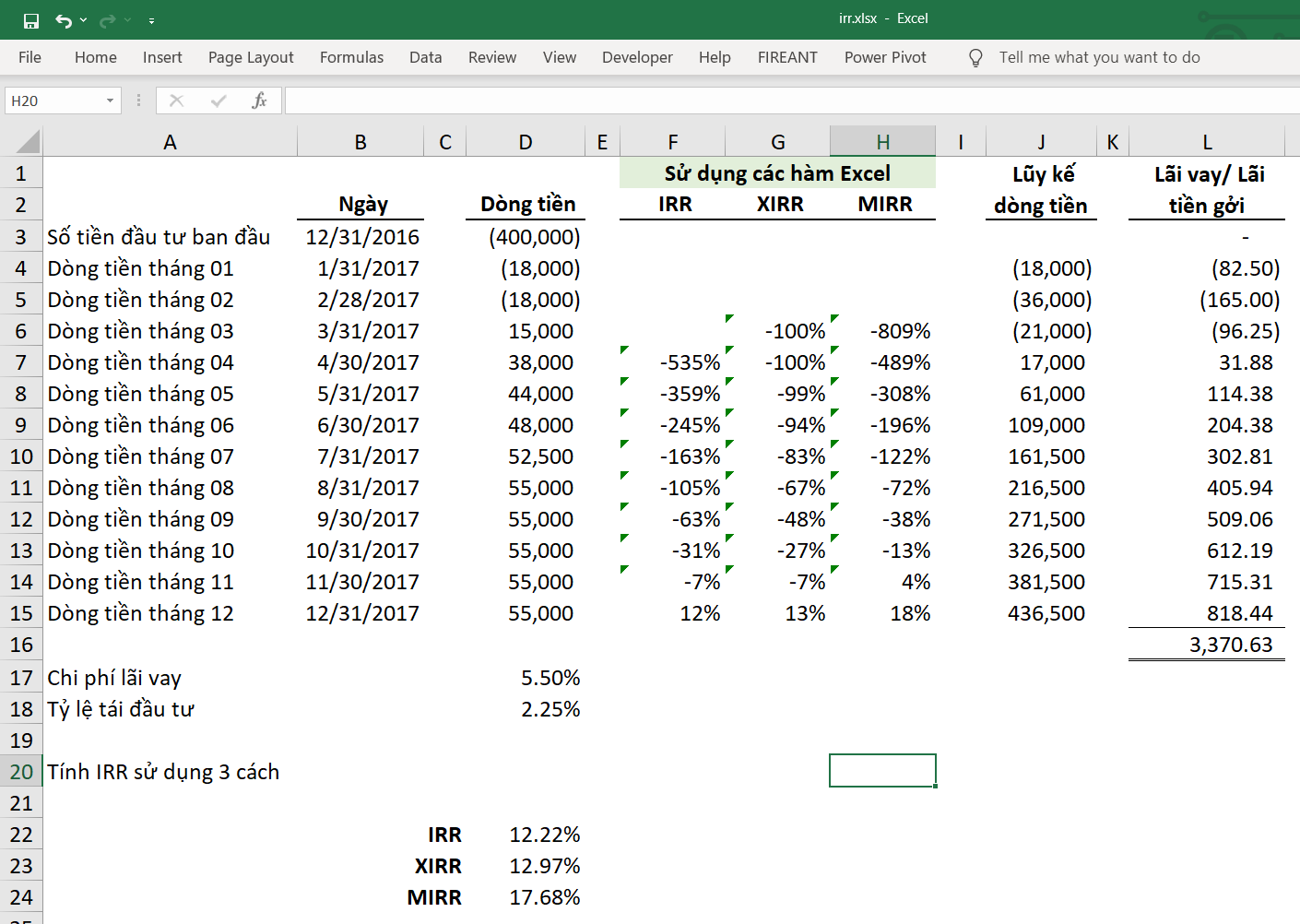Screen dimensions: 1300x924
Task: Select column L header
Action: tap(1207, 142)
